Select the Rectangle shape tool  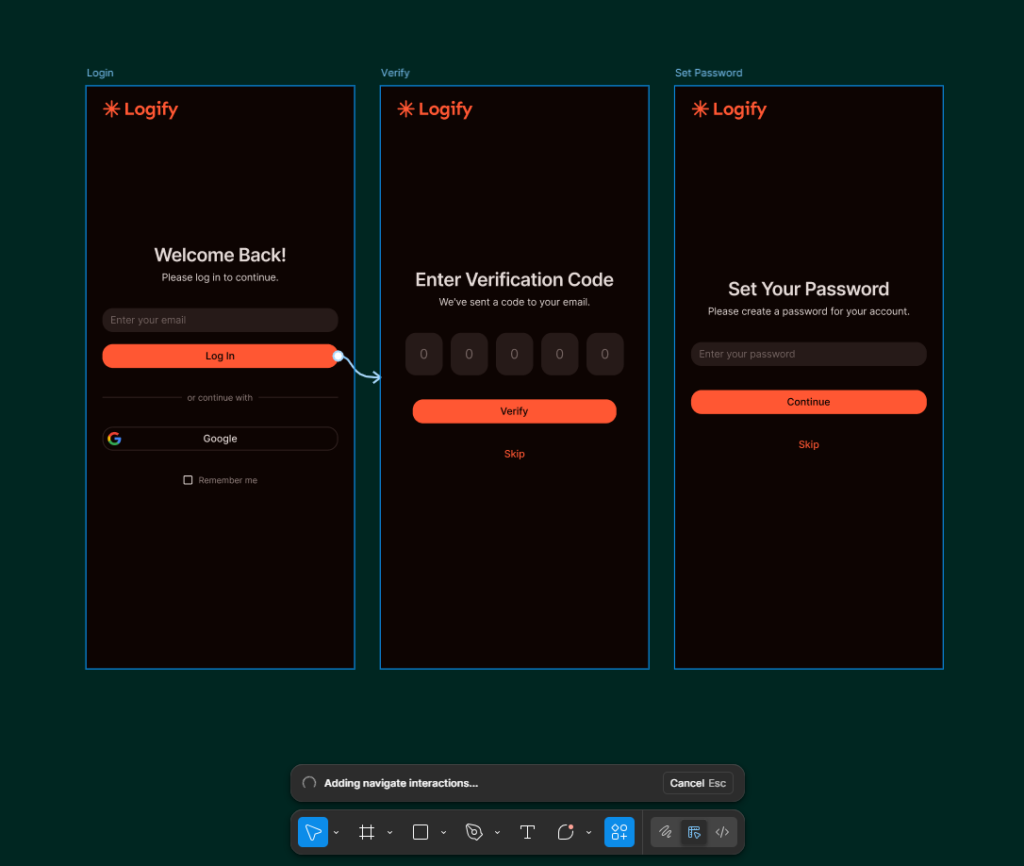point(420,832)
